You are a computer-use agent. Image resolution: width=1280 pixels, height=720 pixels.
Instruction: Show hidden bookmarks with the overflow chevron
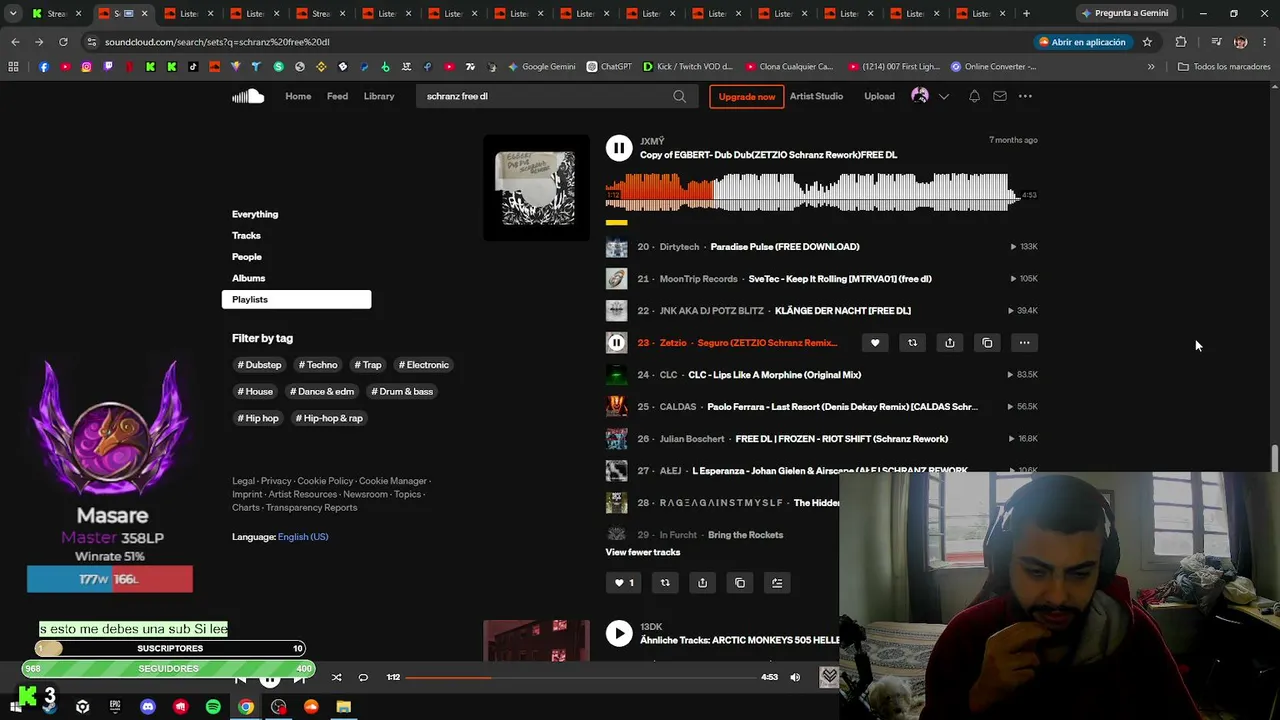[x=1151, y=67]
